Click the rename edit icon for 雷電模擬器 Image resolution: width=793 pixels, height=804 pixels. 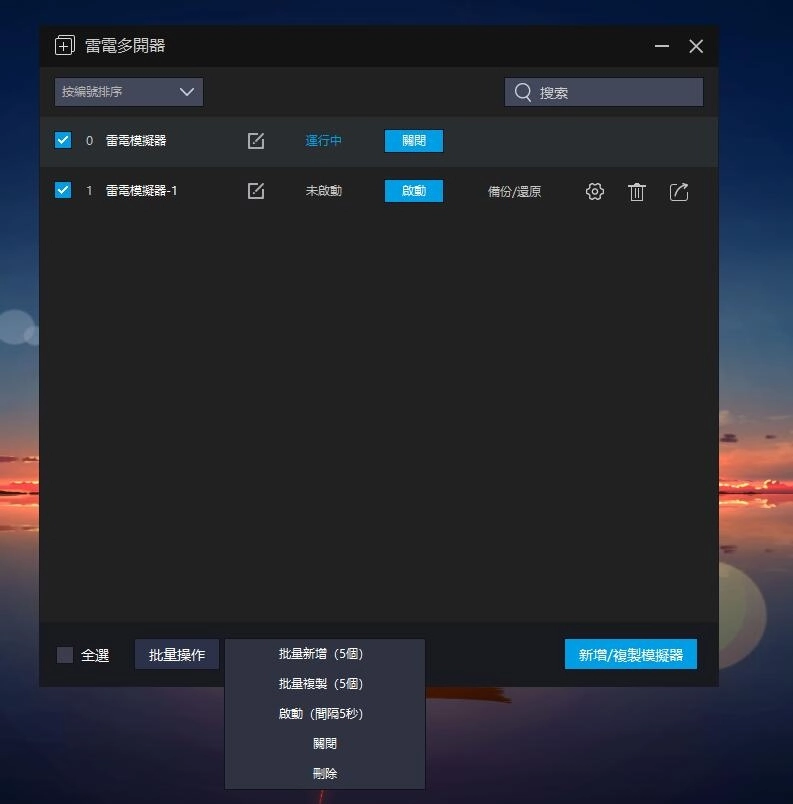(x=256, y=141)
